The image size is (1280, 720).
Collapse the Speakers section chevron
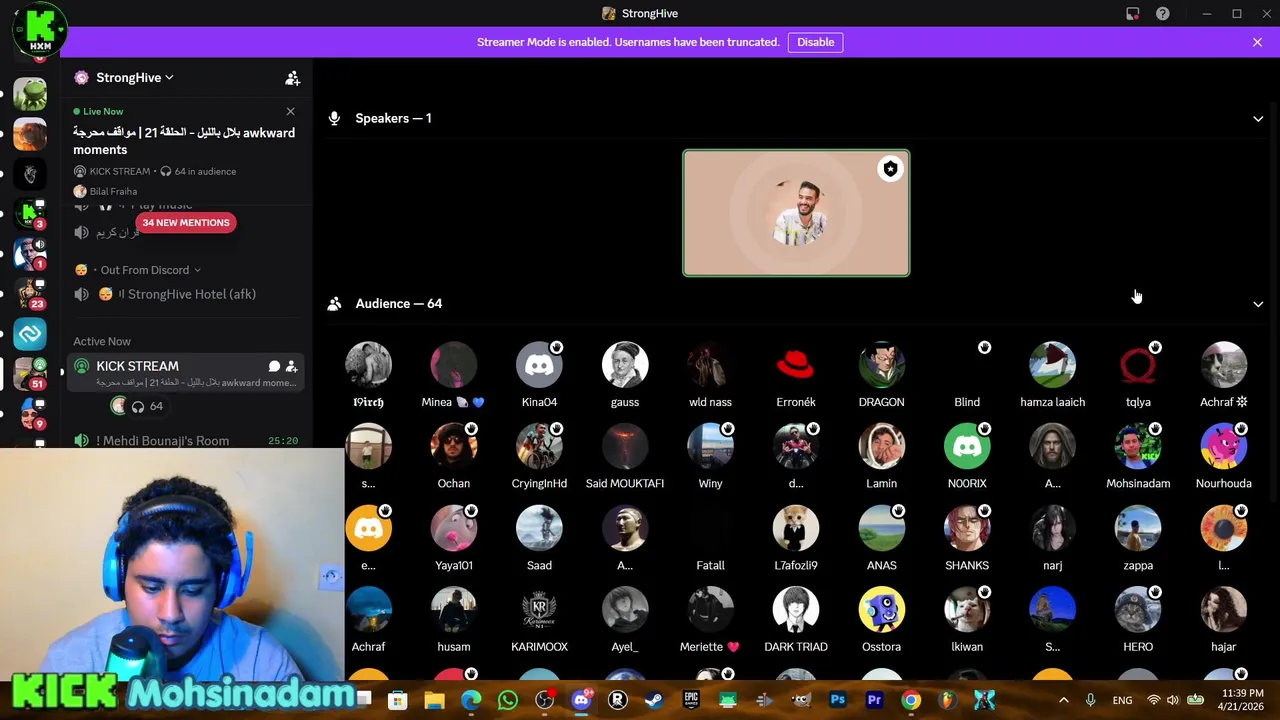click(1258, 119)
